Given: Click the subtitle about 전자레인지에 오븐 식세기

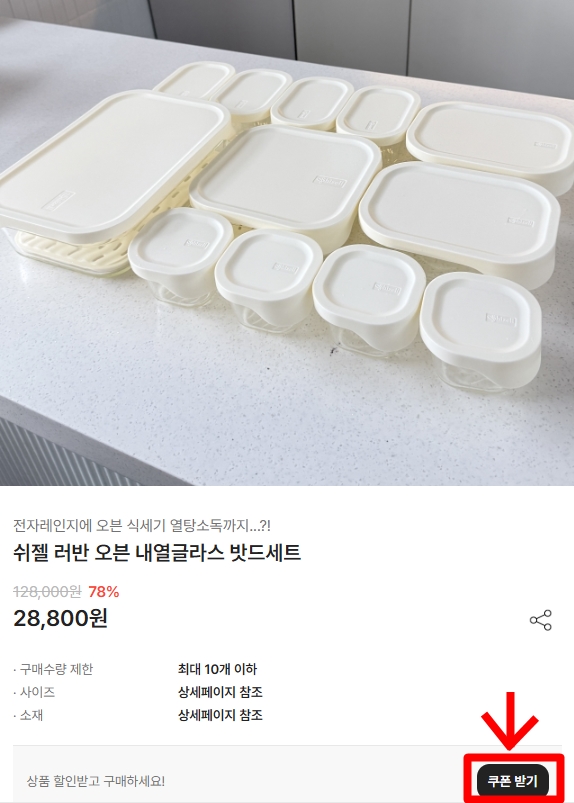Looking at the screenshot, I should tap(142, 525).
